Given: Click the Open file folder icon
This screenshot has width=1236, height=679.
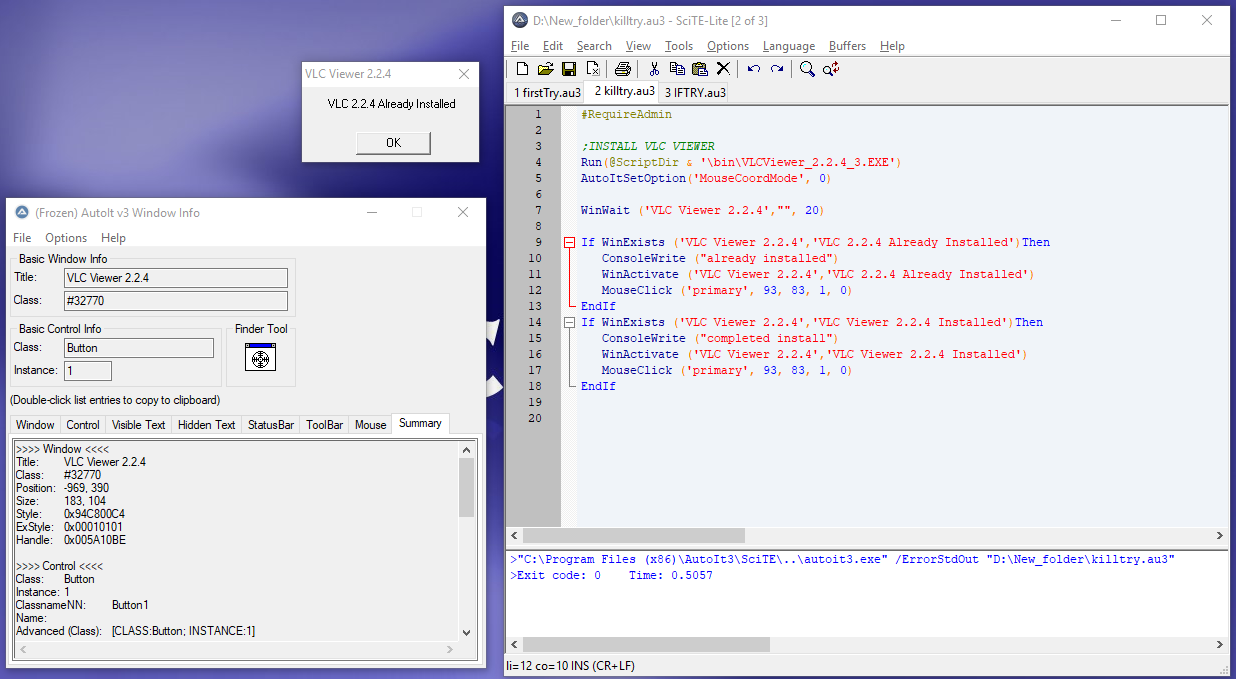Looking at the screenshot, I should tap(545, 69).
